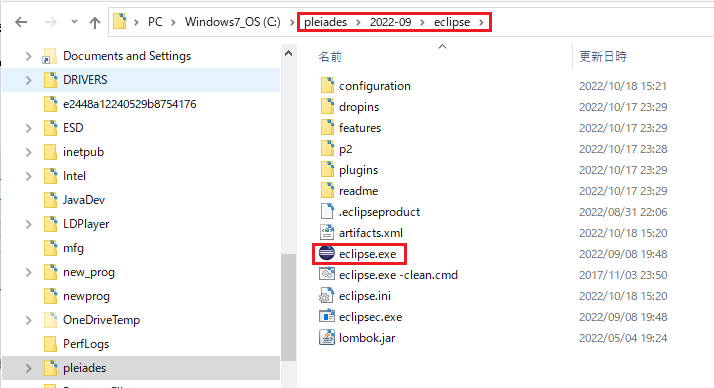The width and height of the screenshot is (714, 388).
Task: Click date 2022/08/31 22:06
Action: tap(623, 212)
